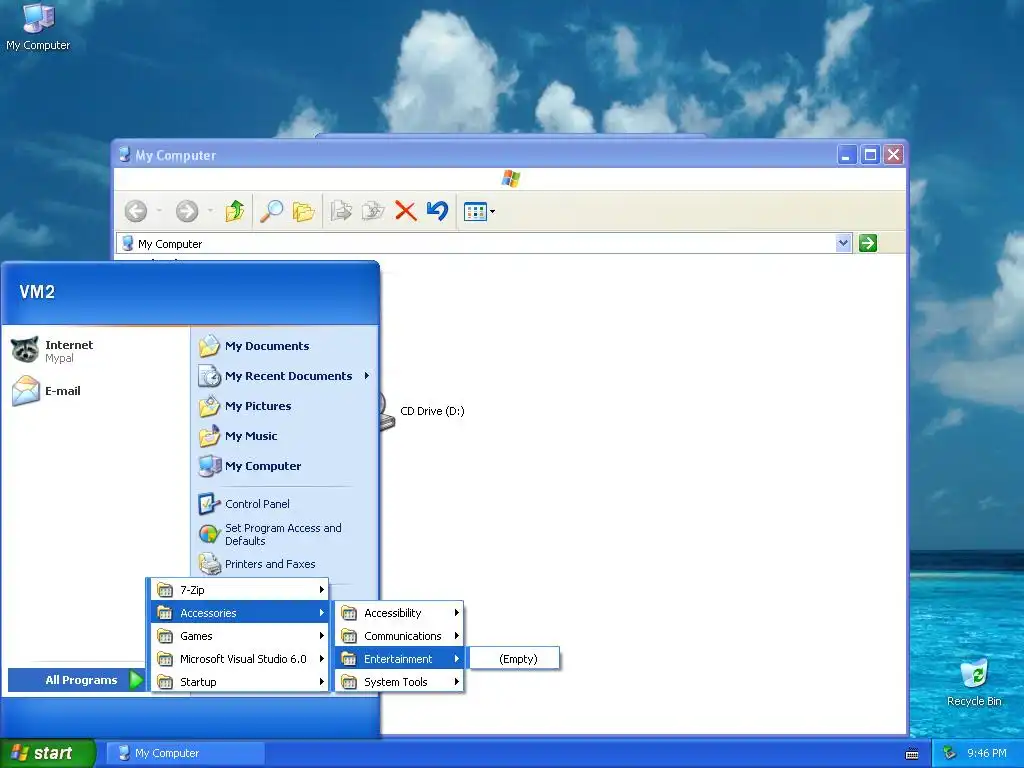Click the 9:46 PM clock

pyautogui.click(x=987, y=753)
